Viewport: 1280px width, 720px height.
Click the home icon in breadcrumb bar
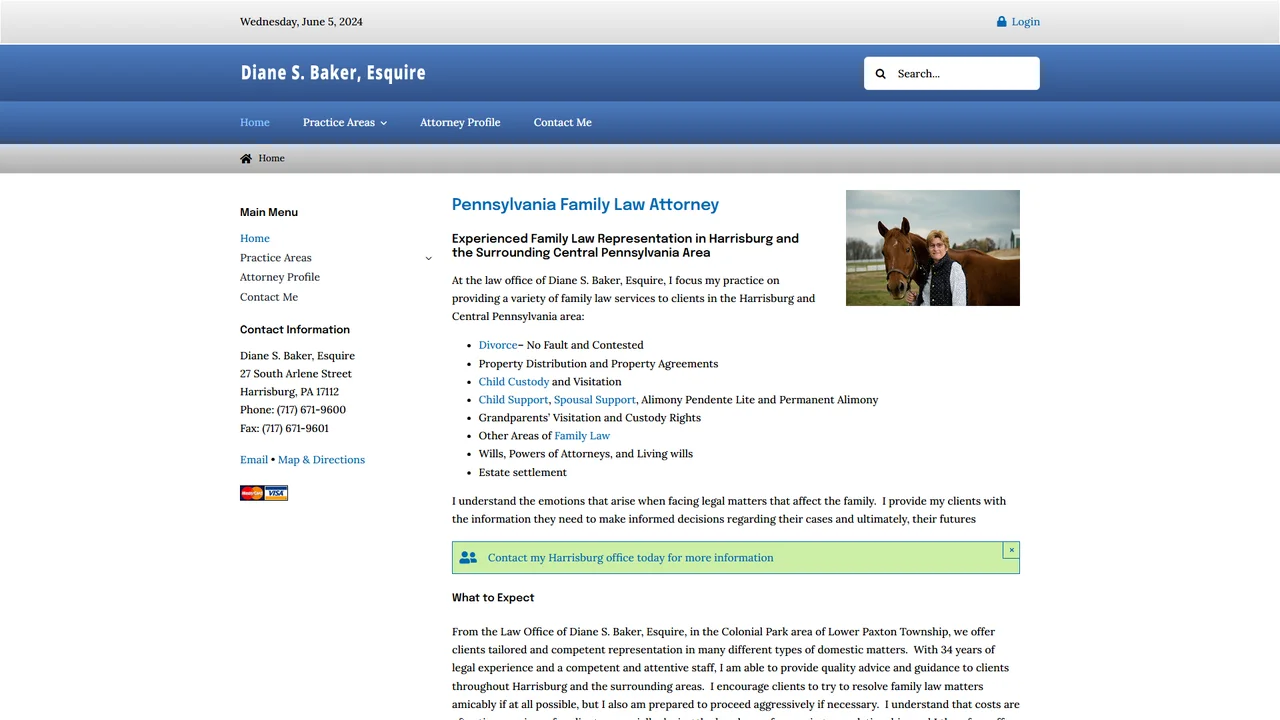(246, 158)
